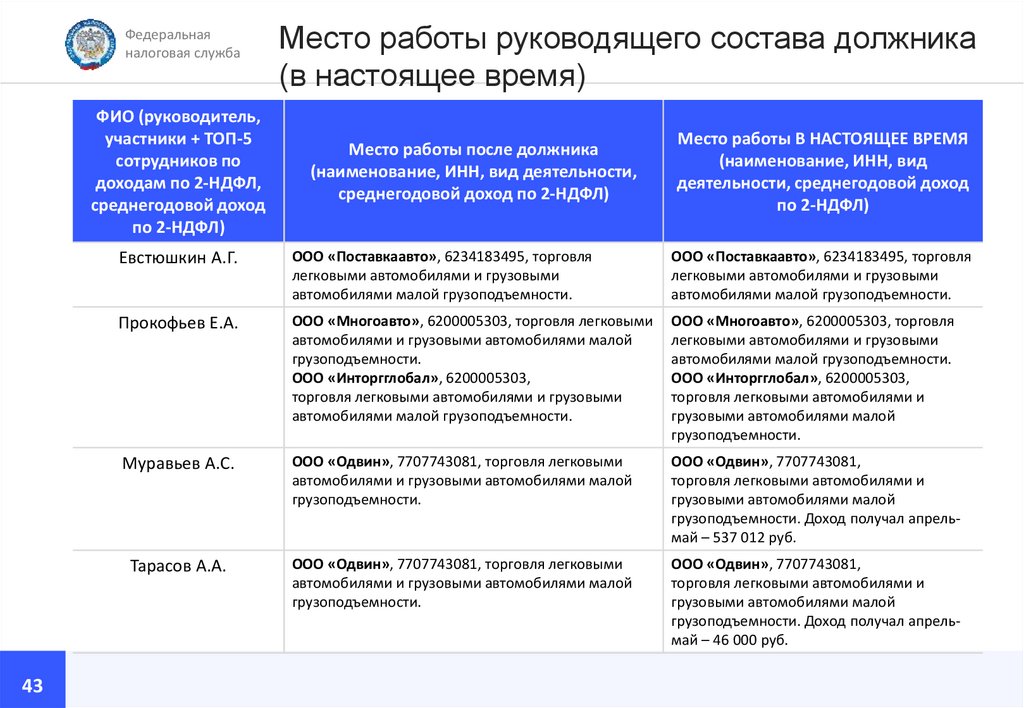Click 'ООО «Одвин»' in Тарасов's current workplace cell
The height and width of the screenshot is (708, 1024).
tap(720, 564)
